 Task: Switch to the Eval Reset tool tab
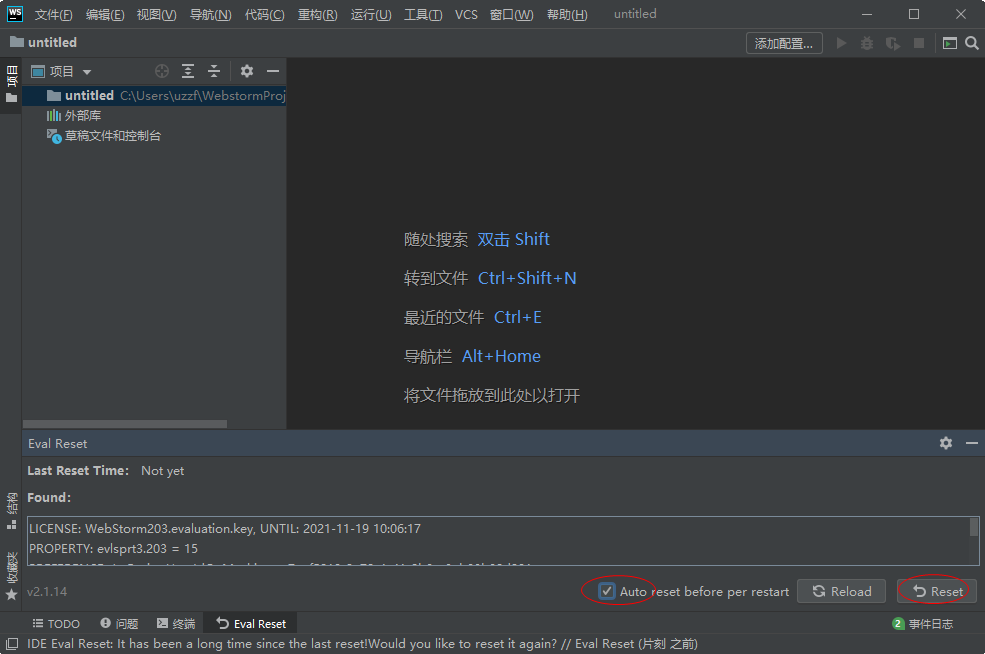251,624
